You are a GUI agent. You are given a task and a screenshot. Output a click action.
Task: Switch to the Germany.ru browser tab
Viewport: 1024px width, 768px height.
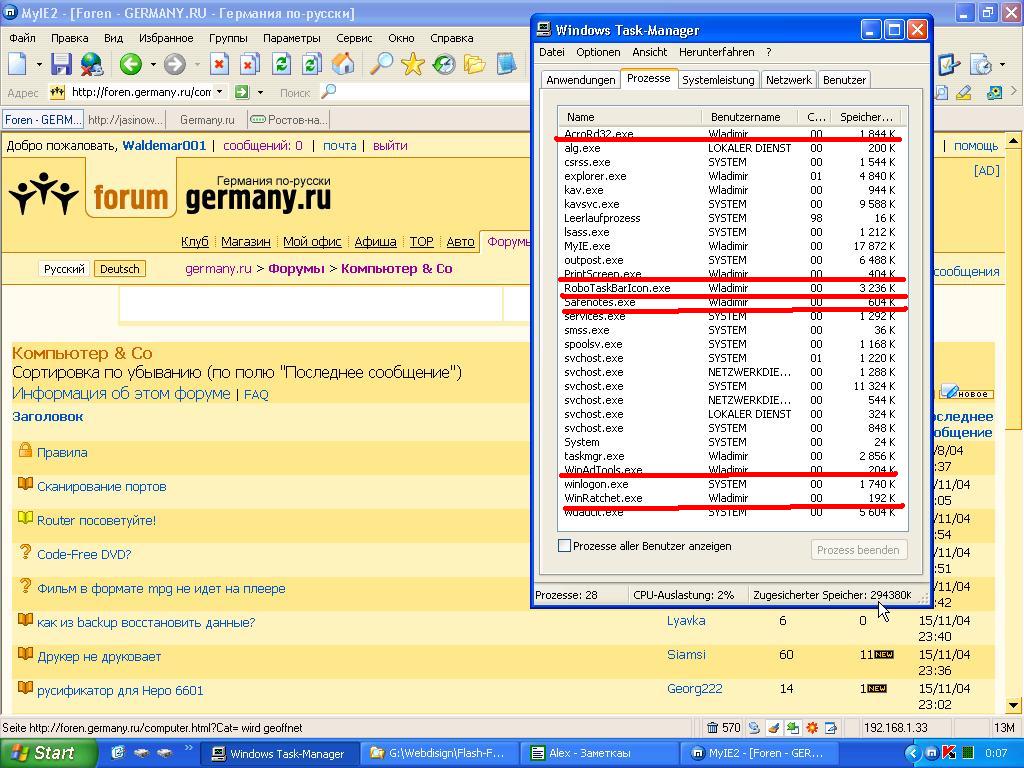(206, 120)
